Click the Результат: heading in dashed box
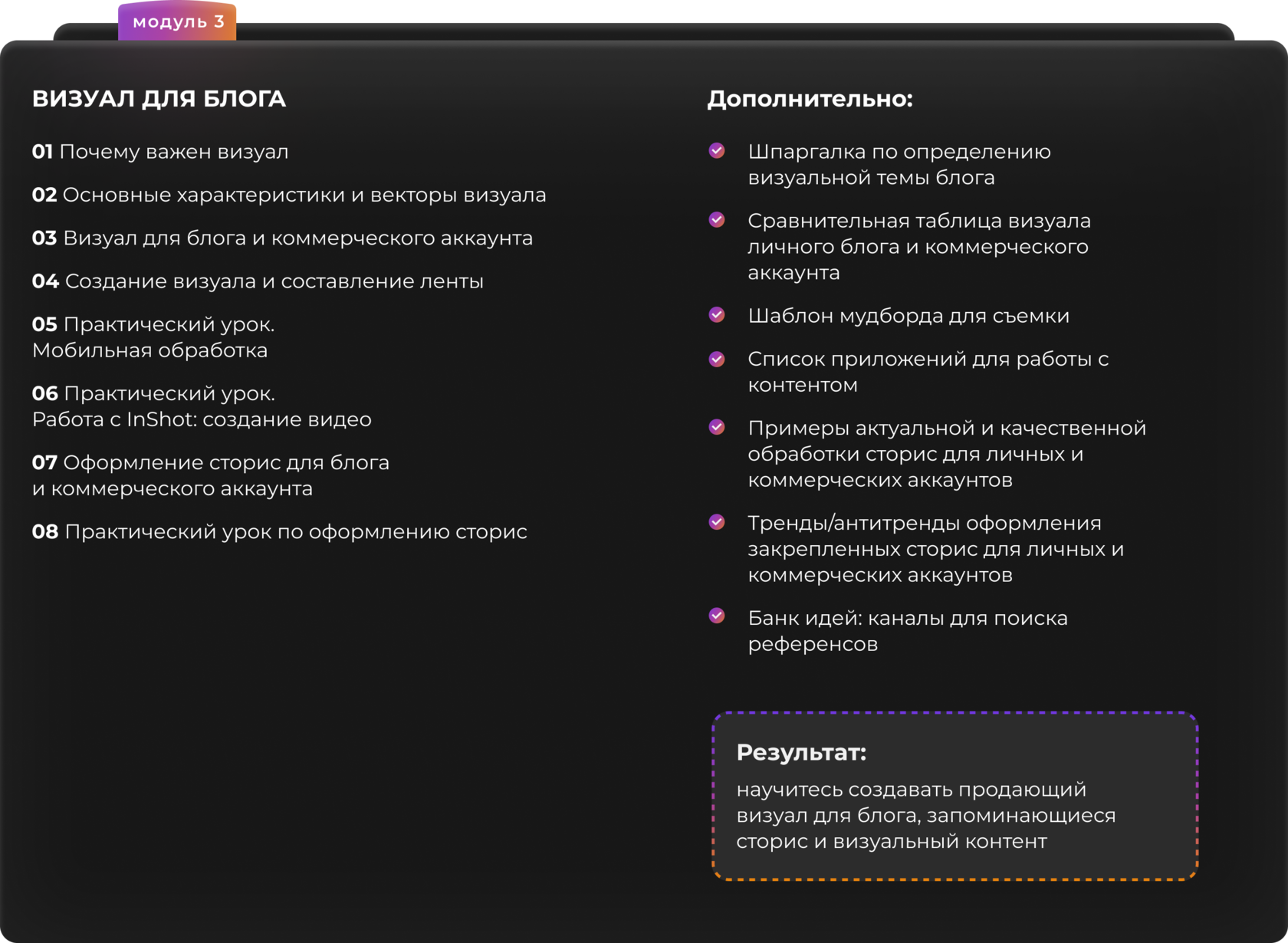 801,753
